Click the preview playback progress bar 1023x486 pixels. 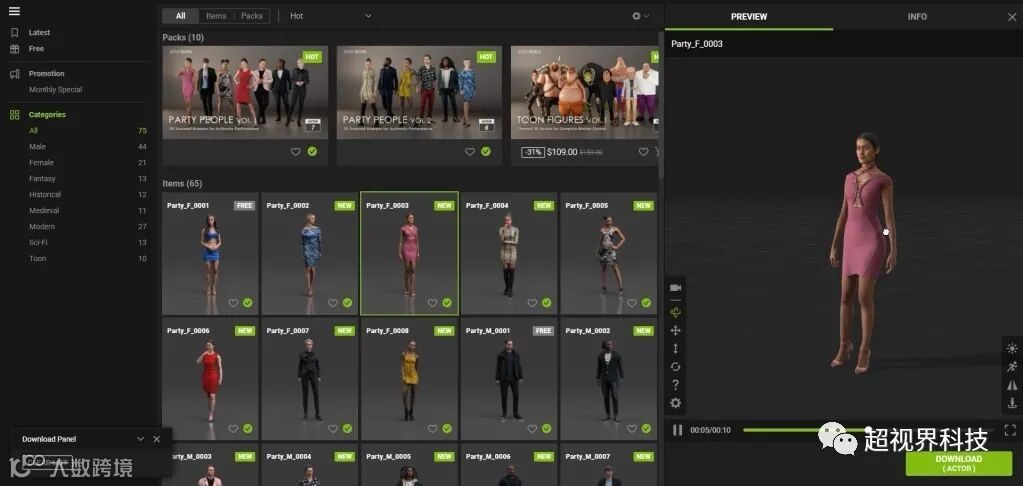[868, 430]
